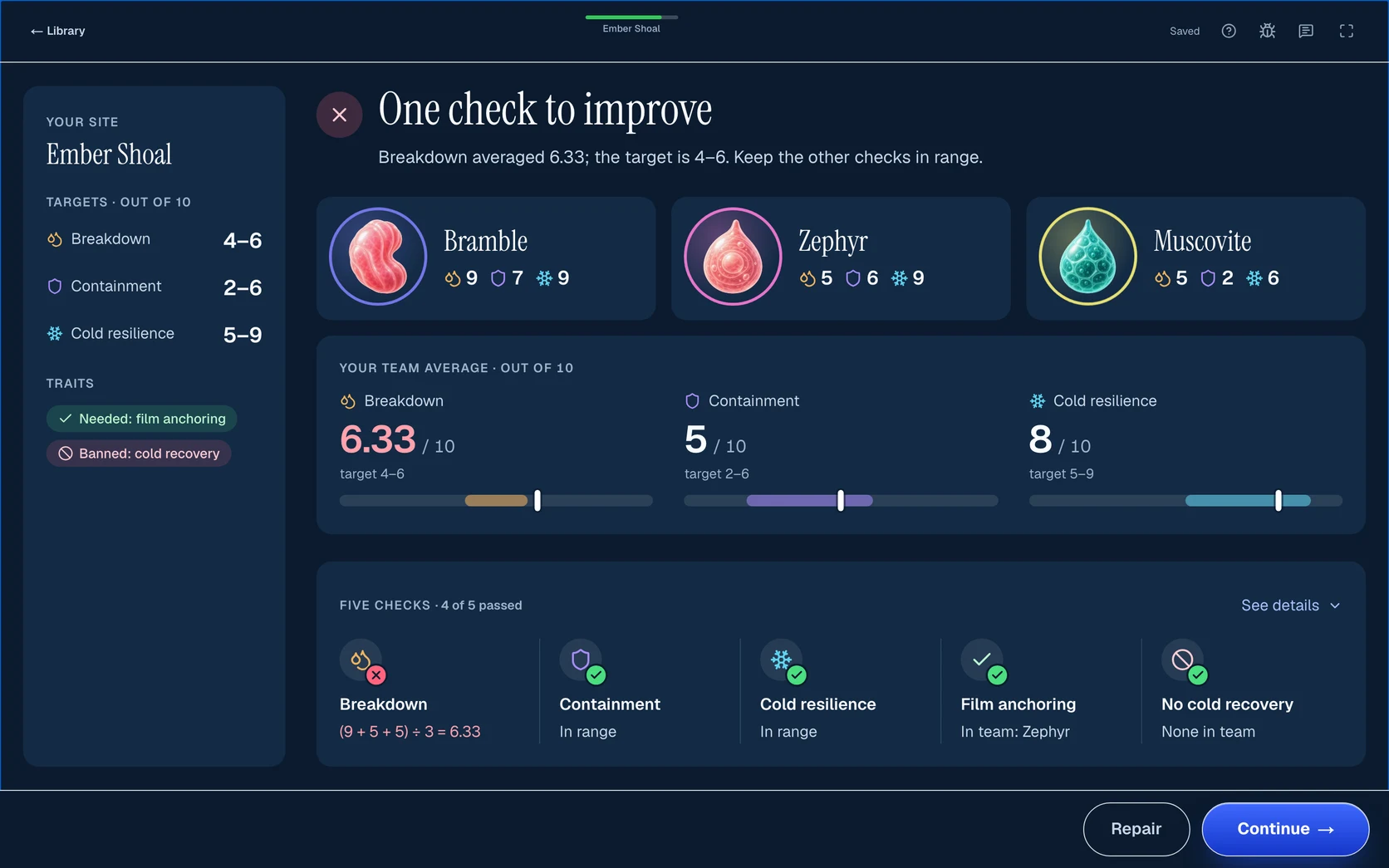1389x868 pixels.
Task: Click the 'Banned: cold recovery' trait chip
Action: (139, 454)
